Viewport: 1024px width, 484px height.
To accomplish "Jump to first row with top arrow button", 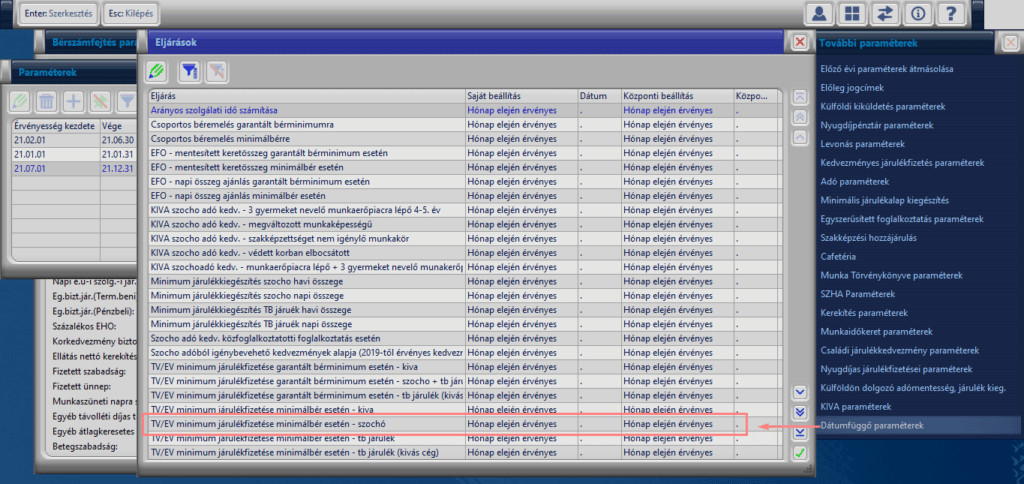I will click(799, 96).
